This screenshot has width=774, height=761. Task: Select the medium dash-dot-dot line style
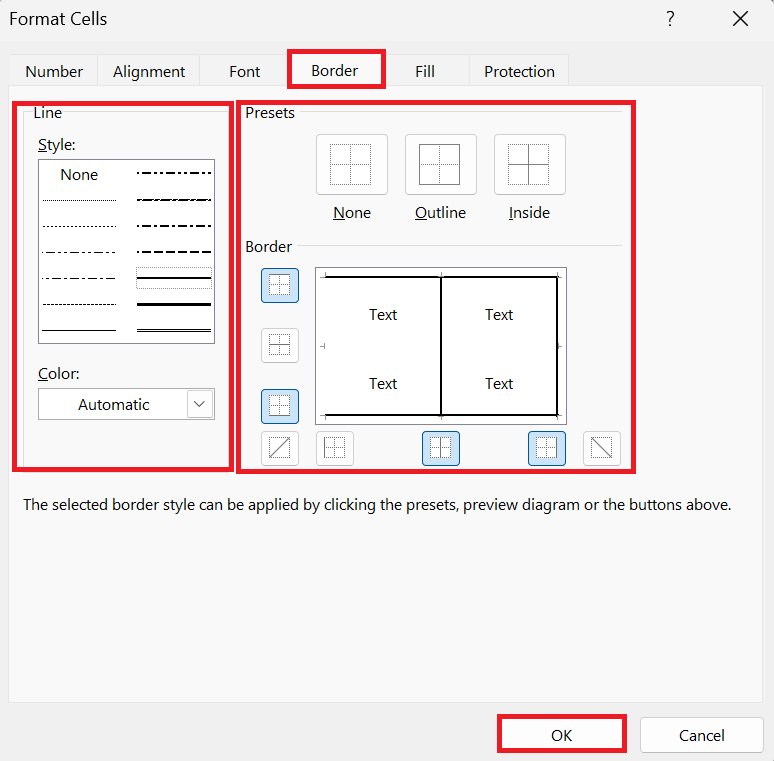[174, 173]
